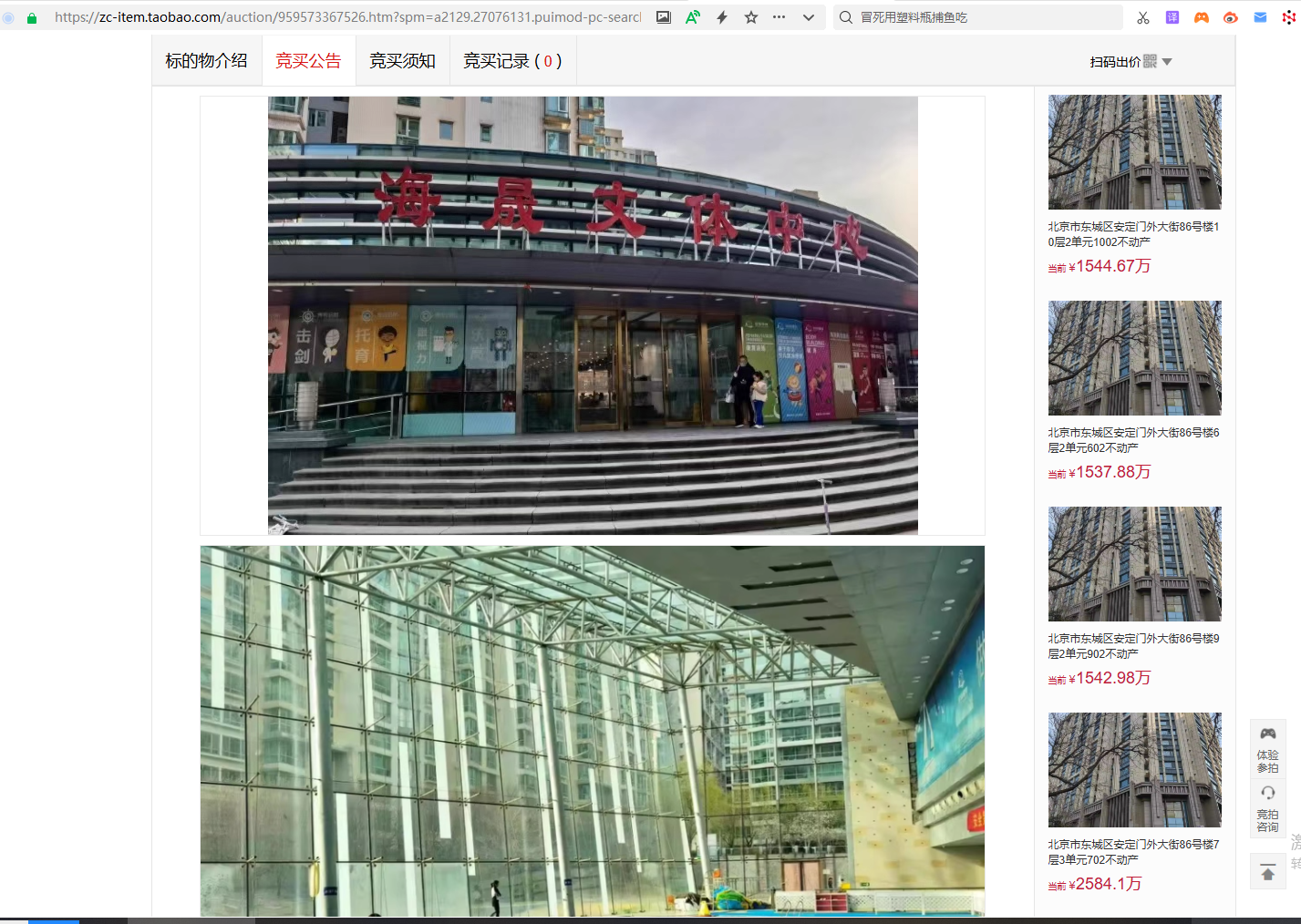Expand the 扫码出价 QR code dropdown

1131,62
